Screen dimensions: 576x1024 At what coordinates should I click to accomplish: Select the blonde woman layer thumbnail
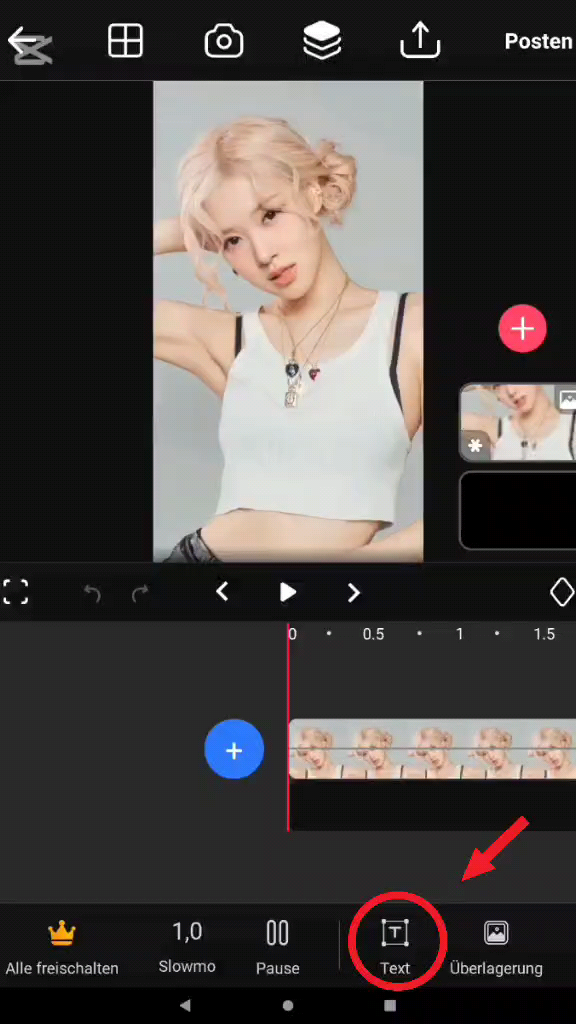(518, 422)
